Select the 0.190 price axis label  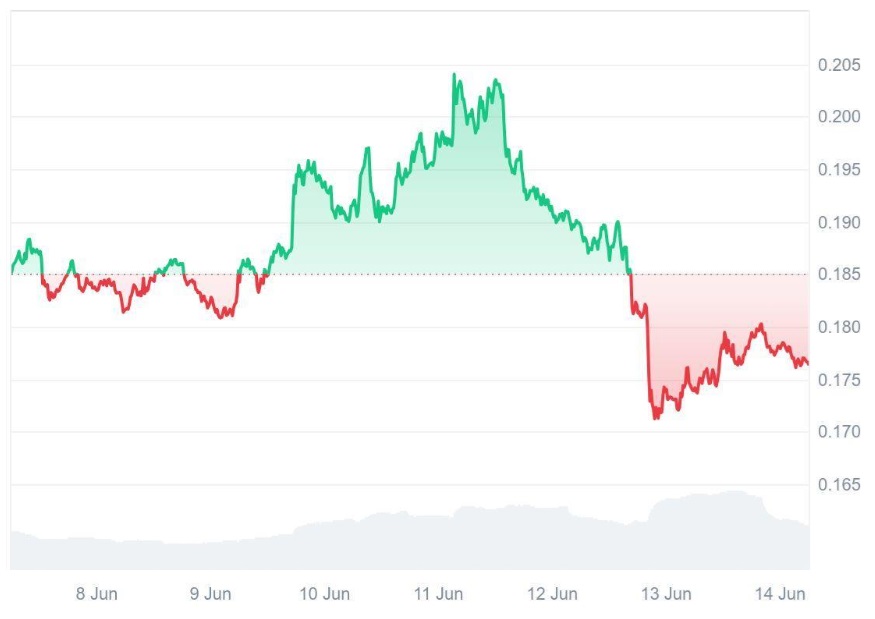pyautogui.click(x=838, y=222)
